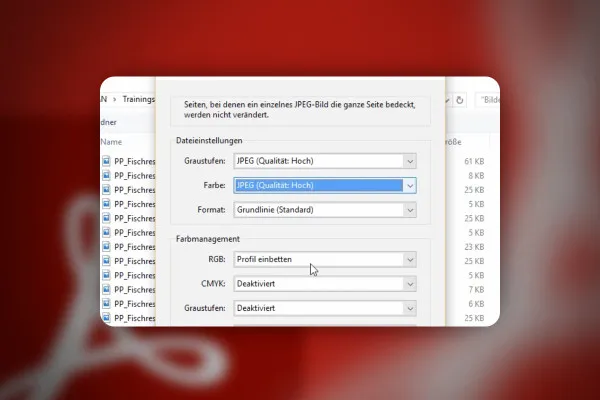Open the Graustufen dropdown under Farbmanagement
The image size is (600, 400).
[324, 309]
